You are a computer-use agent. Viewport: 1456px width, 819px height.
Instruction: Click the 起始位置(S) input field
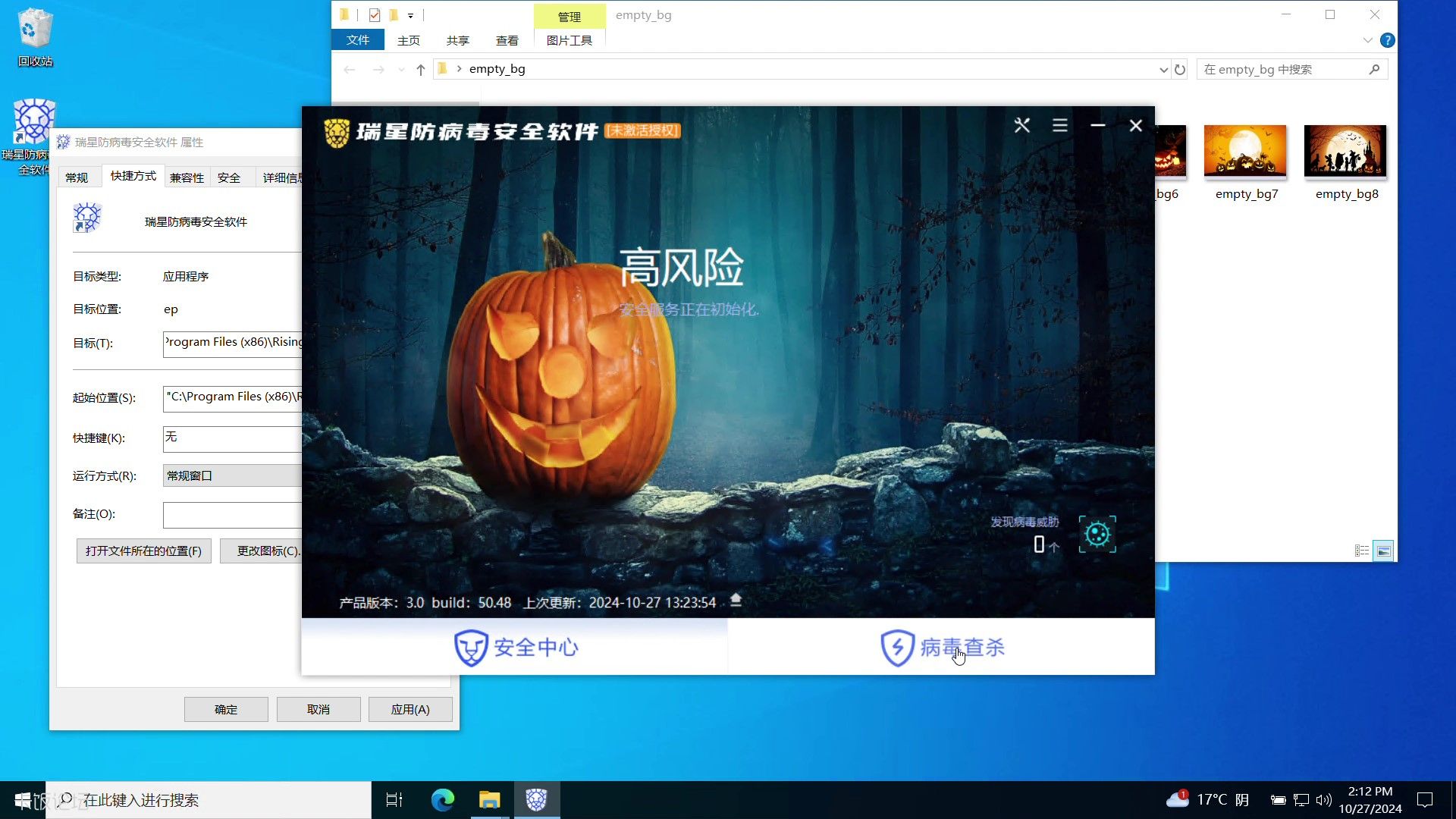[x=232, y=398]
